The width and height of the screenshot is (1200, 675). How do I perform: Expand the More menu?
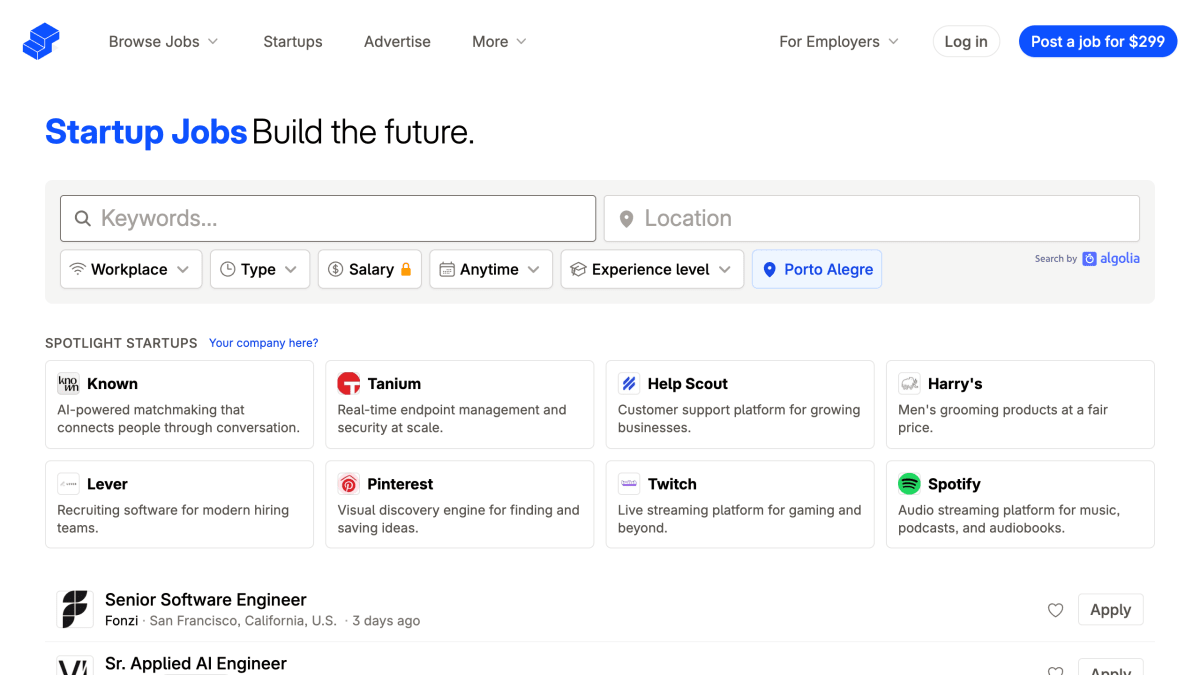tap(499, 42)
